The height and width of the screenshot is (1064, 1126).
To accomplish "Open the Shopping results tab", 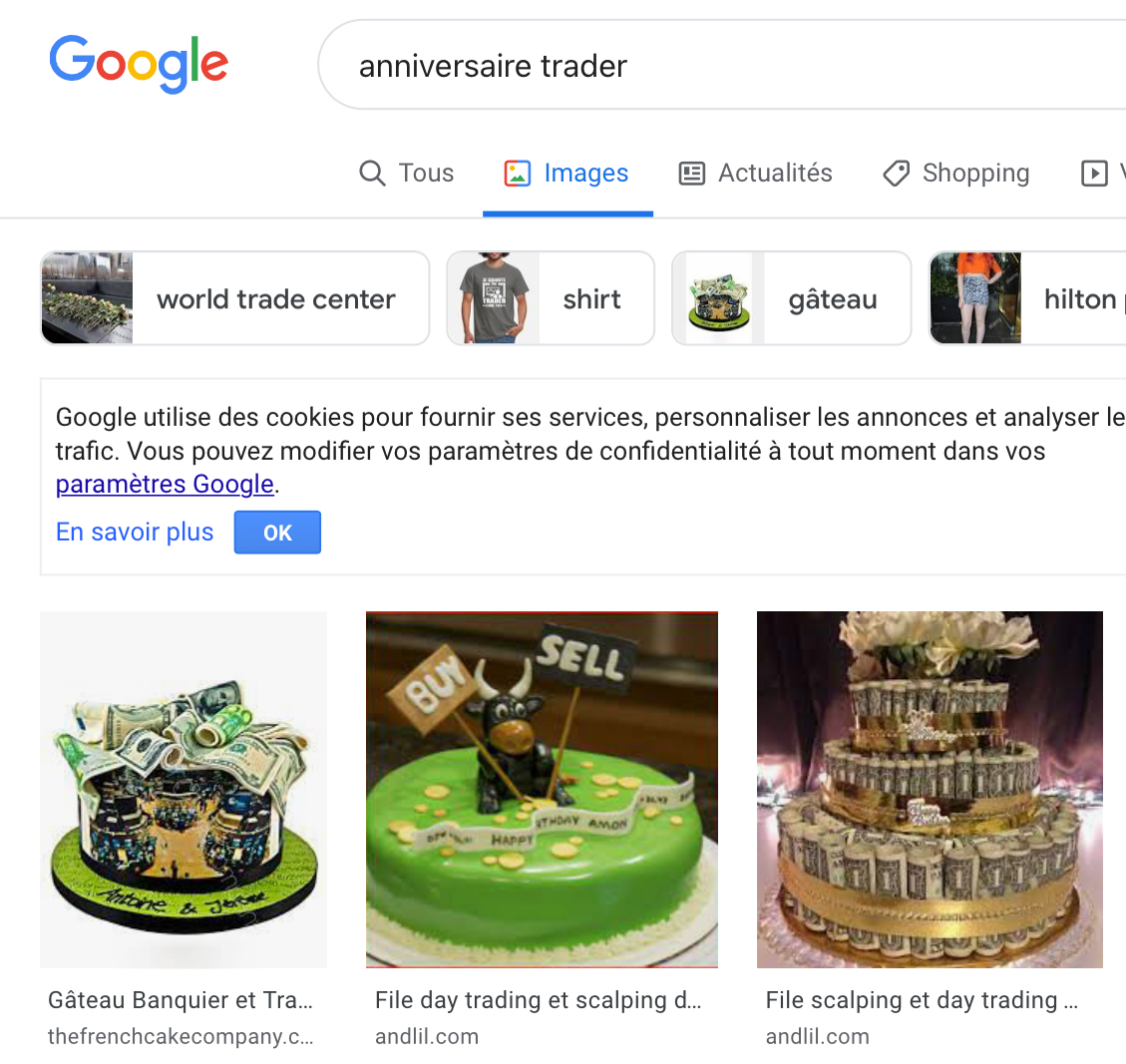I will pos(955,174).
